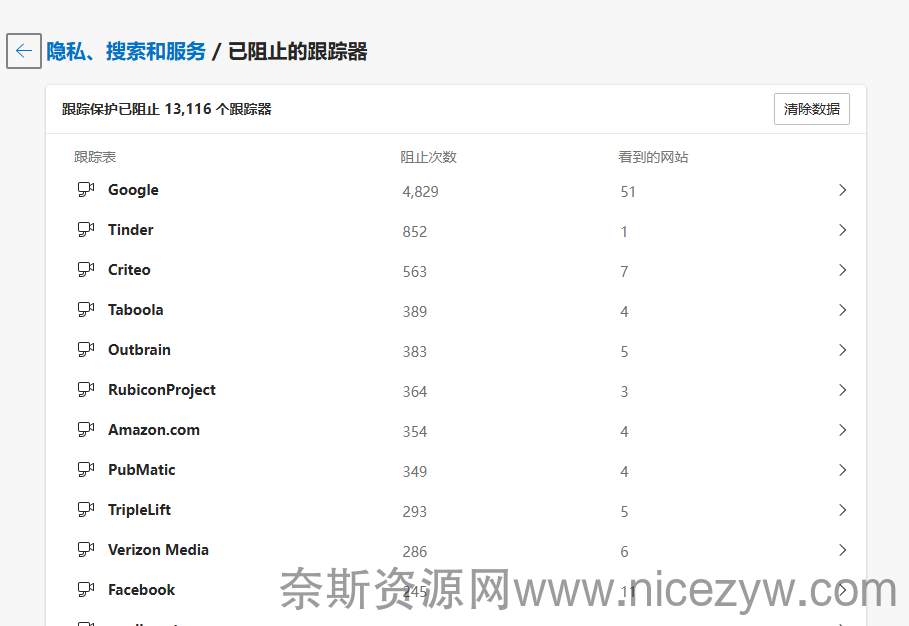The width and height of the screenshot is (909, 626).
Task: Click the TripleLift tracker icon
Action: tap(86, 509)
